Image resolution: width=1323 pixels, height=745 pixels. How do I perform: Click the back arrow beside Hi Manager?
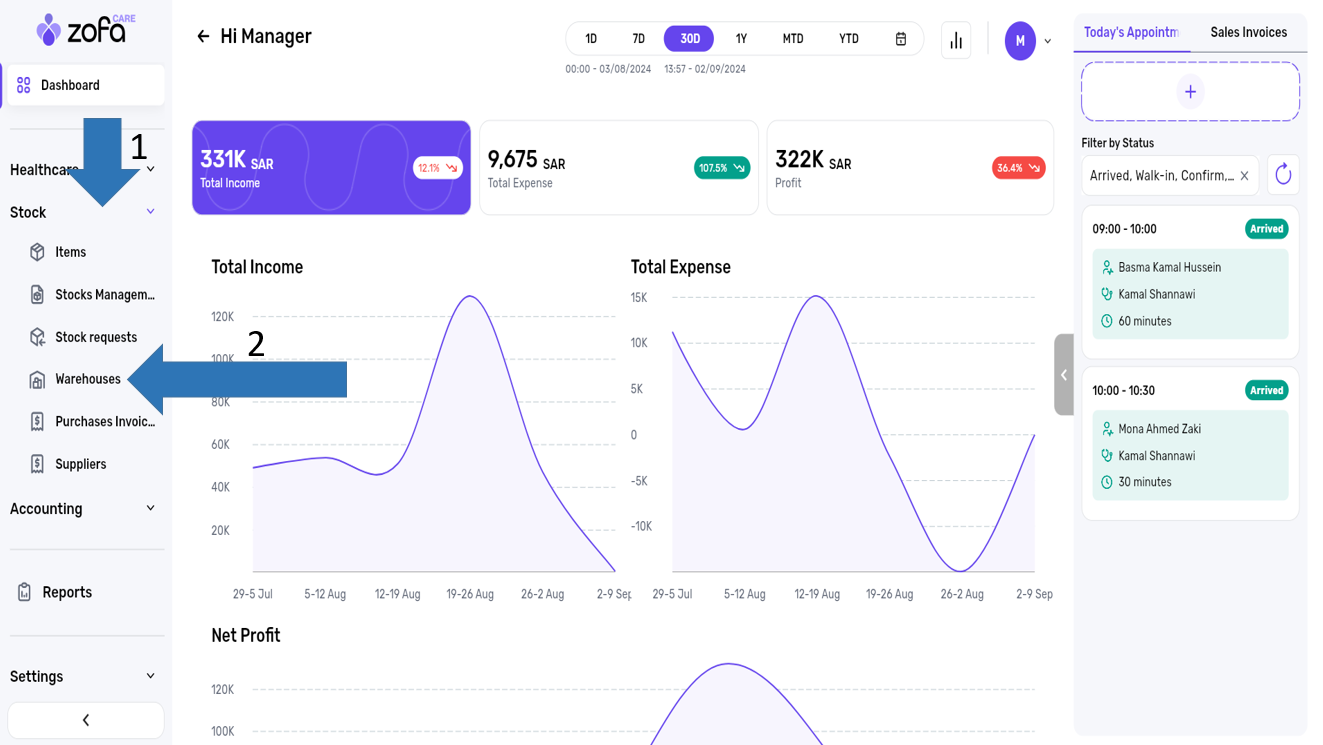click(203, 37)
